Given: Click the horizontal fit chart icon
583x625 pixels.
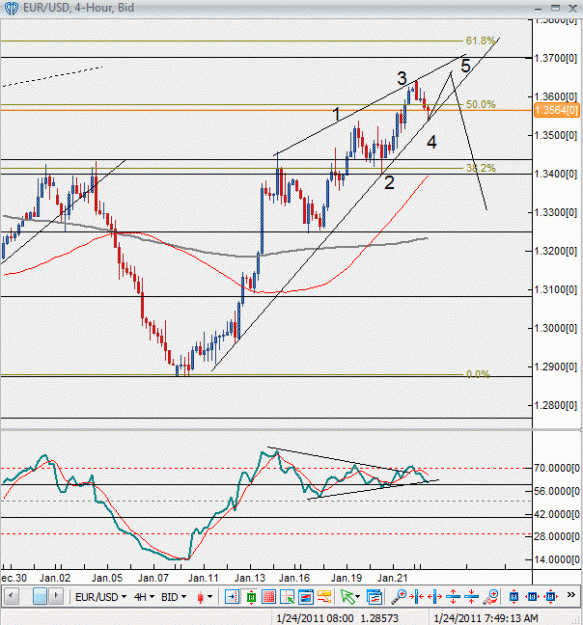Looking at the screenshot, I should pyautogui.click(x=532, y=597).
